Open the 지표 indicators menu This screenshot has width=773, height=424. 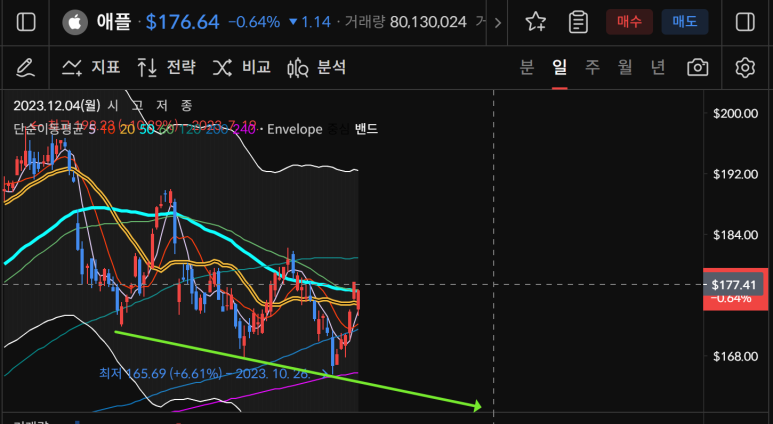coord(91,67)
